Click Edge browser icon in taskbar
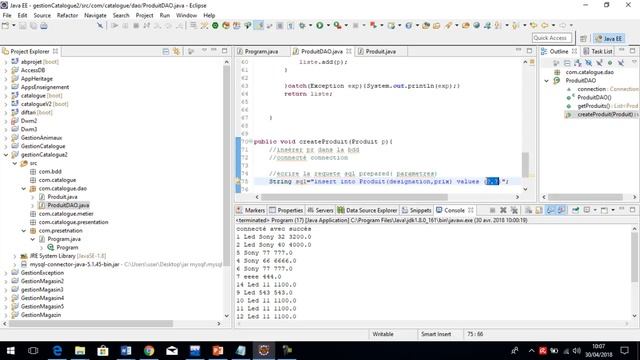The image size is (640, 360). pyautogui.click(x=57, y=351)
